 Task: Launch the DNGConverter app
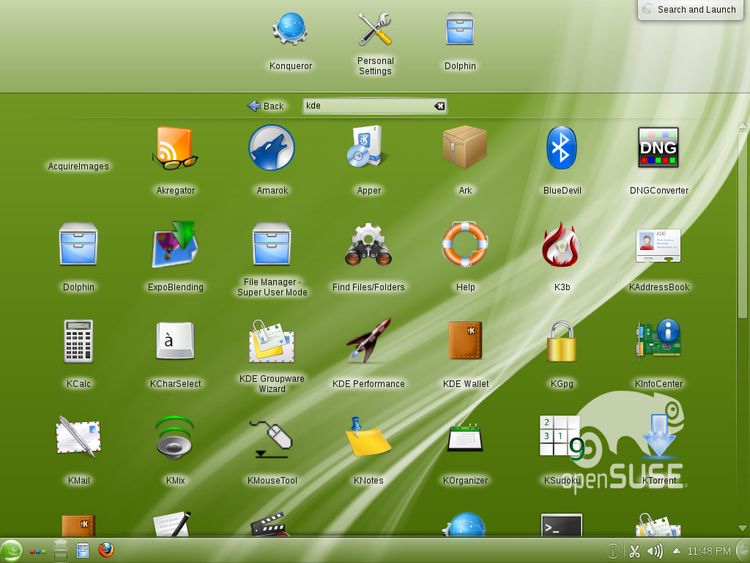(658, 149)
